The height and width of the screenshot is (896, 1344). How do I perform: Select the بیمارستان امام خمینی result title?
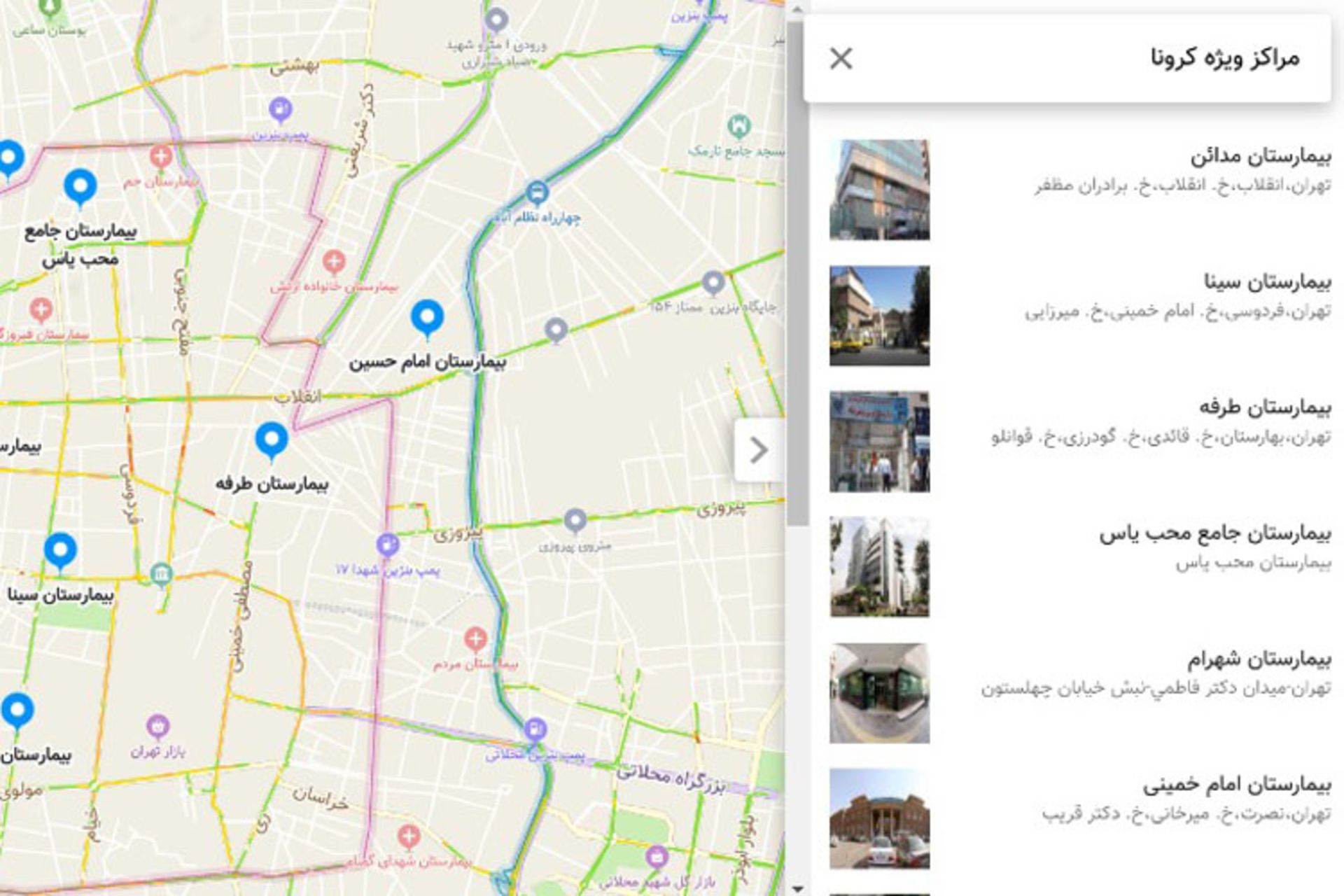tap(1236, 785)
